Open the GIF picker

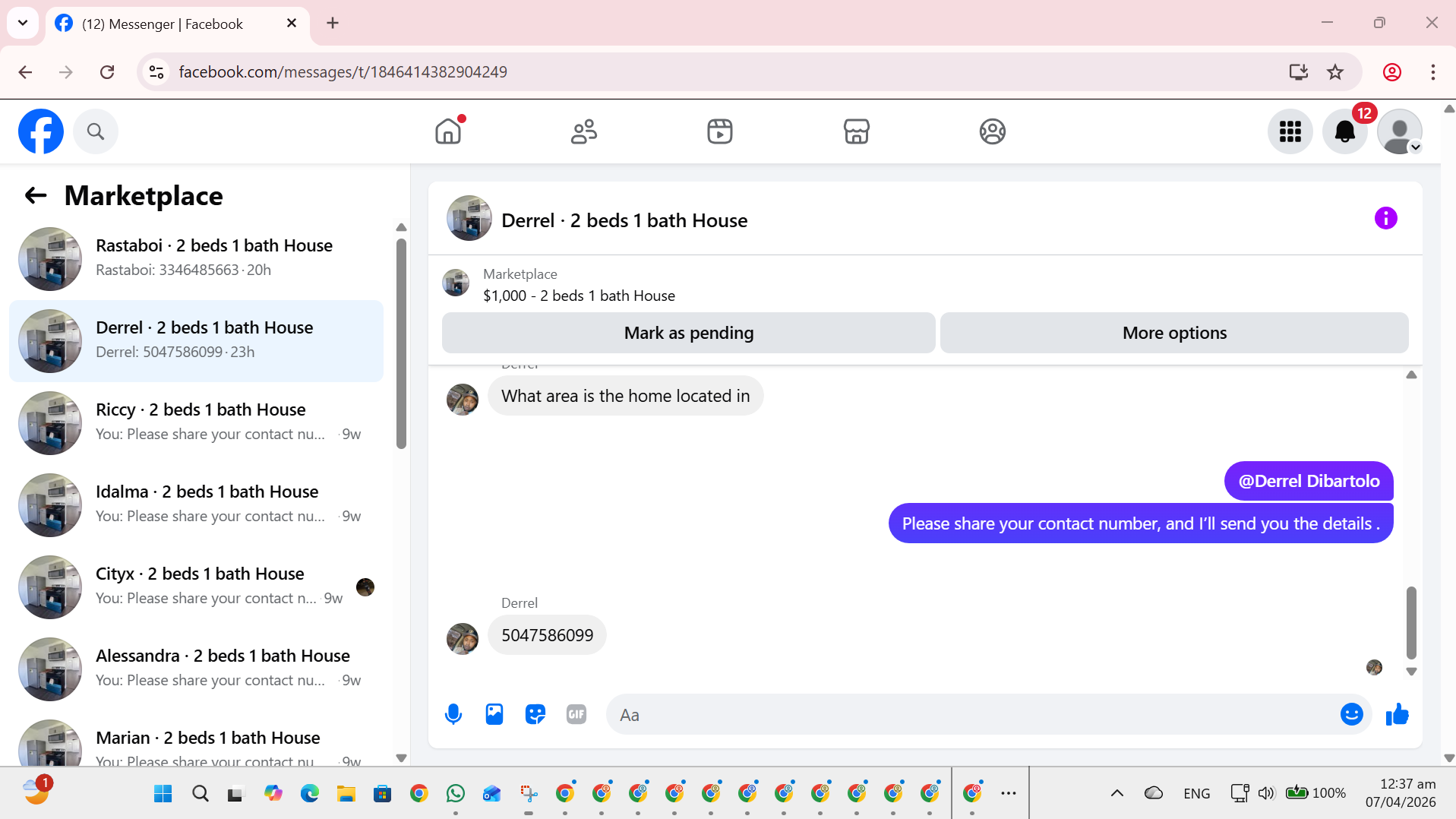coord(576,714)
